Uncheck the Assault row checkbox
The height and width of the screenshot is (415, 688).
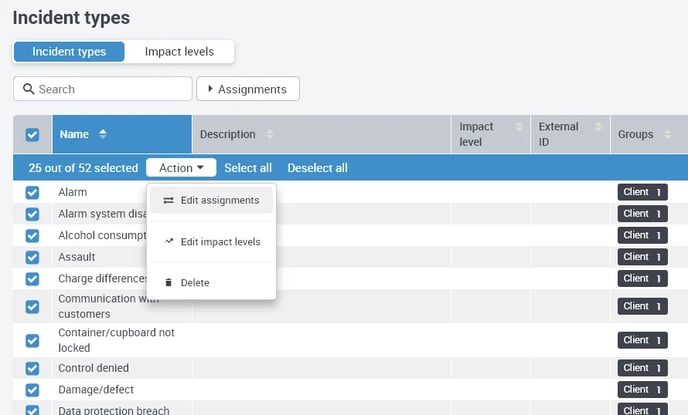[32, 257]
